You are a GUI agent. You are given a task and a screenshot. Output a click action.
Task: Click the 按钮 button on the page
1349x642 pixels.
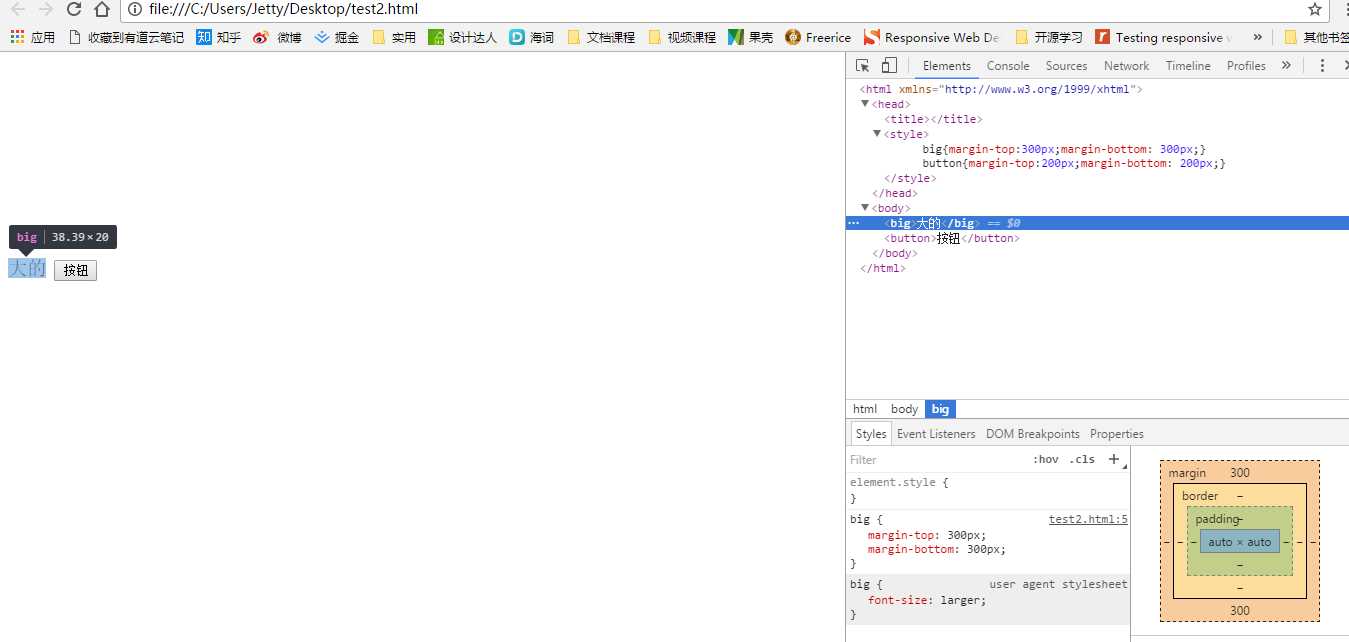(x=75, y=270)
